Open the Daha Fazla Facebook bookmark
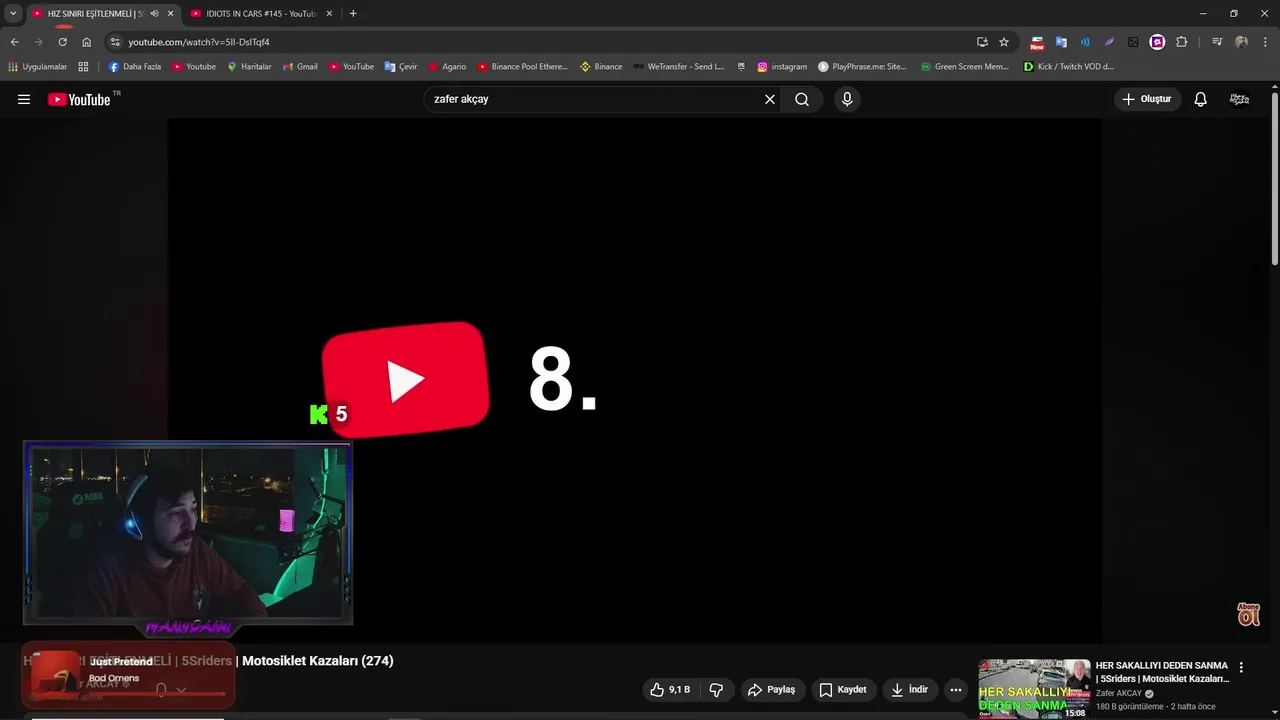The width and height of the screenshot is (1280, 720). click(135, 67)
